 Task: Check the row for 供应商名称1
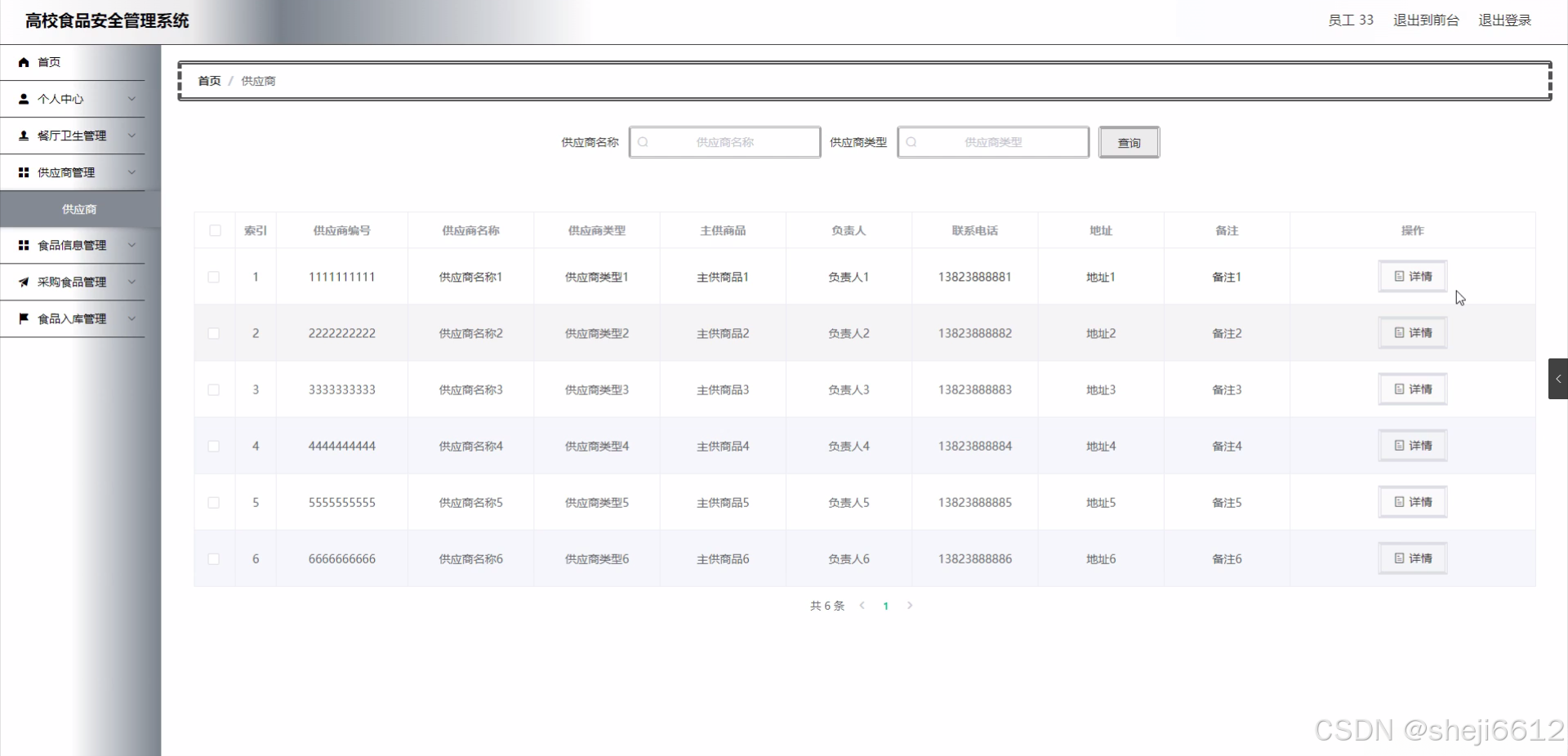tap(214, 277)
